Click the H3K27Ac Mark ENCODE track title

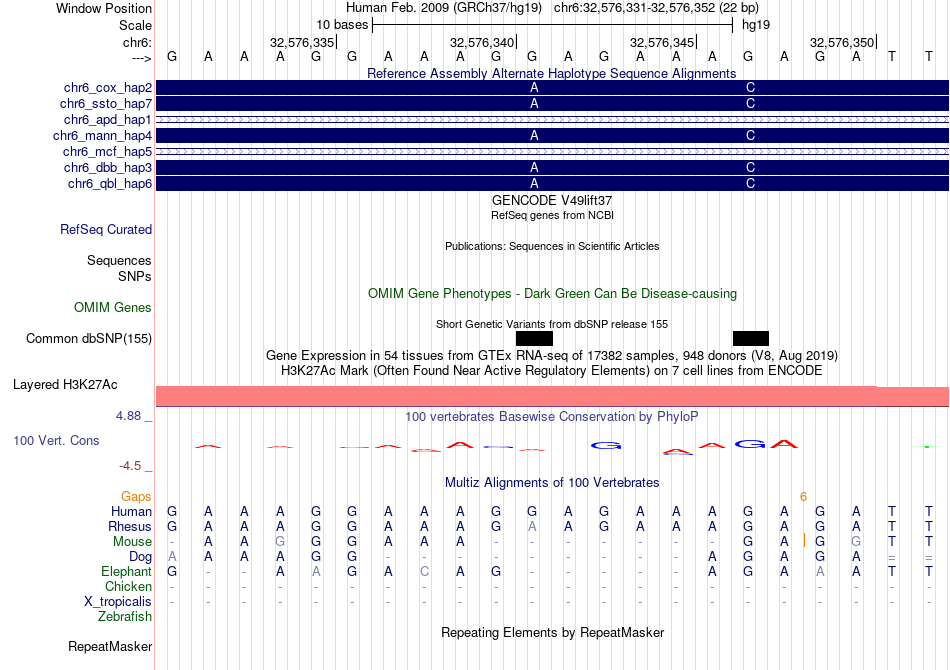coord(552,370)
